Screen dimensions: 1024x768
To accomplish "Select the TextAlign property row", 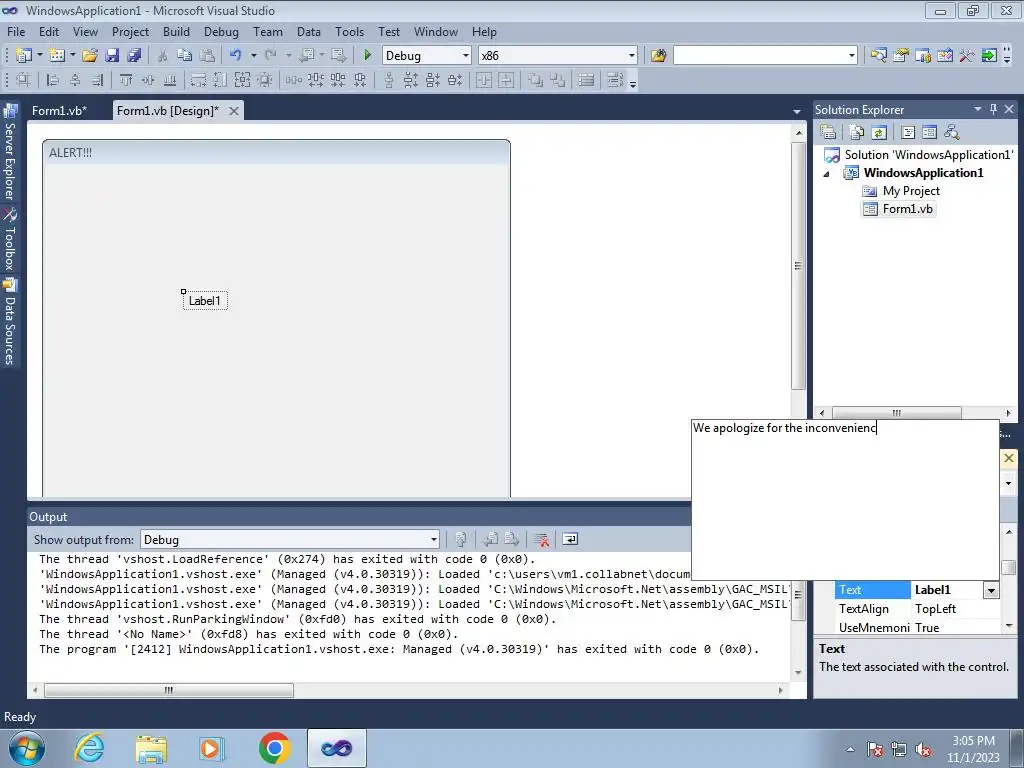I will [917, 609].
